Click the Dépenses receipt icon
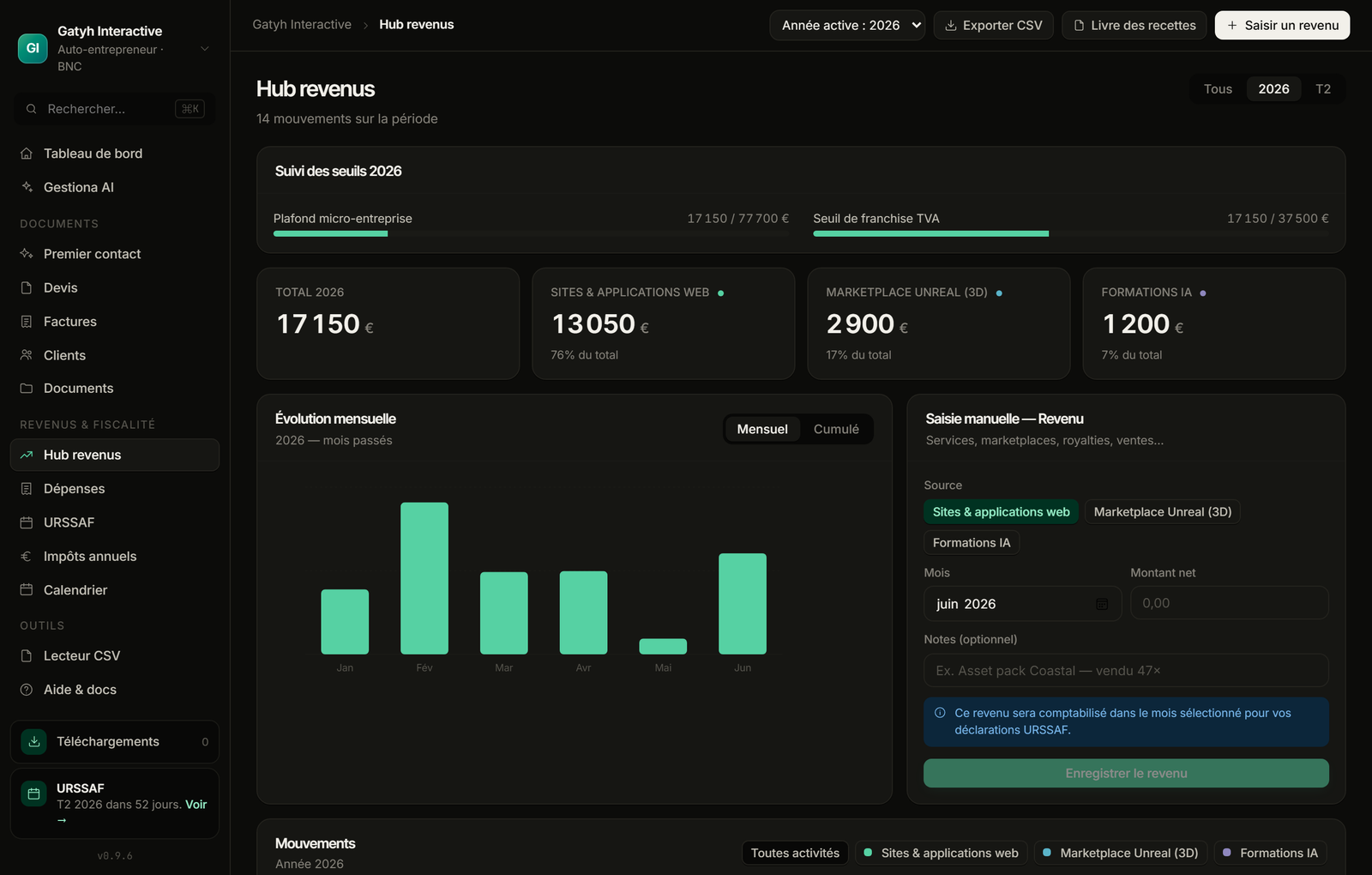This screenshot has height=875, width=1372. pyautogui.click(x=27, y=489)
